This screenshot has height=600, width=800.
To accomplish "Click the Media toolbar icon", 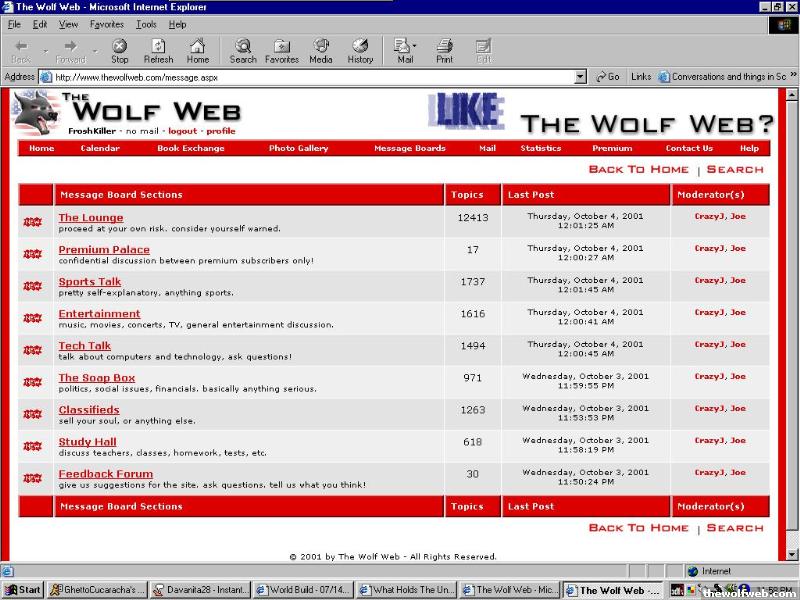I will pyautogui.click(x=321, y=51).
